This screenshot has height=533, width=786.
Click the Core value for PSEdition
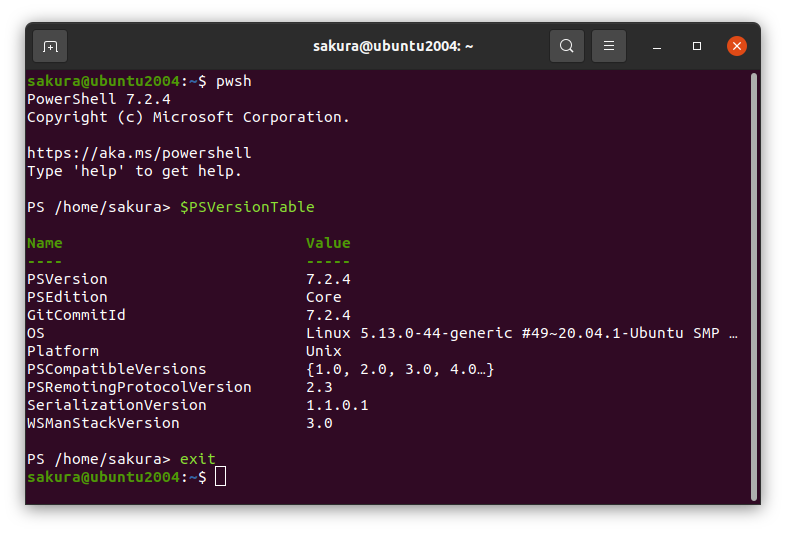pyautogui.click(x=323, y=297)
